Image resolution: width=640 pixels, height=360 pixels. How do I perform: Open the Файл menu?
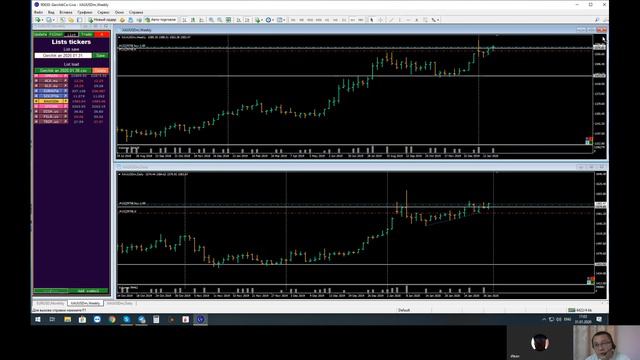[38, 12]
